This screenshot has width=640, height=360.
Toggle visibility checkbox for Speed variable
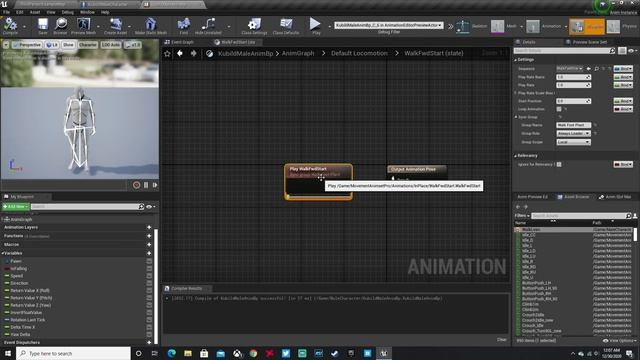[149, 276]
